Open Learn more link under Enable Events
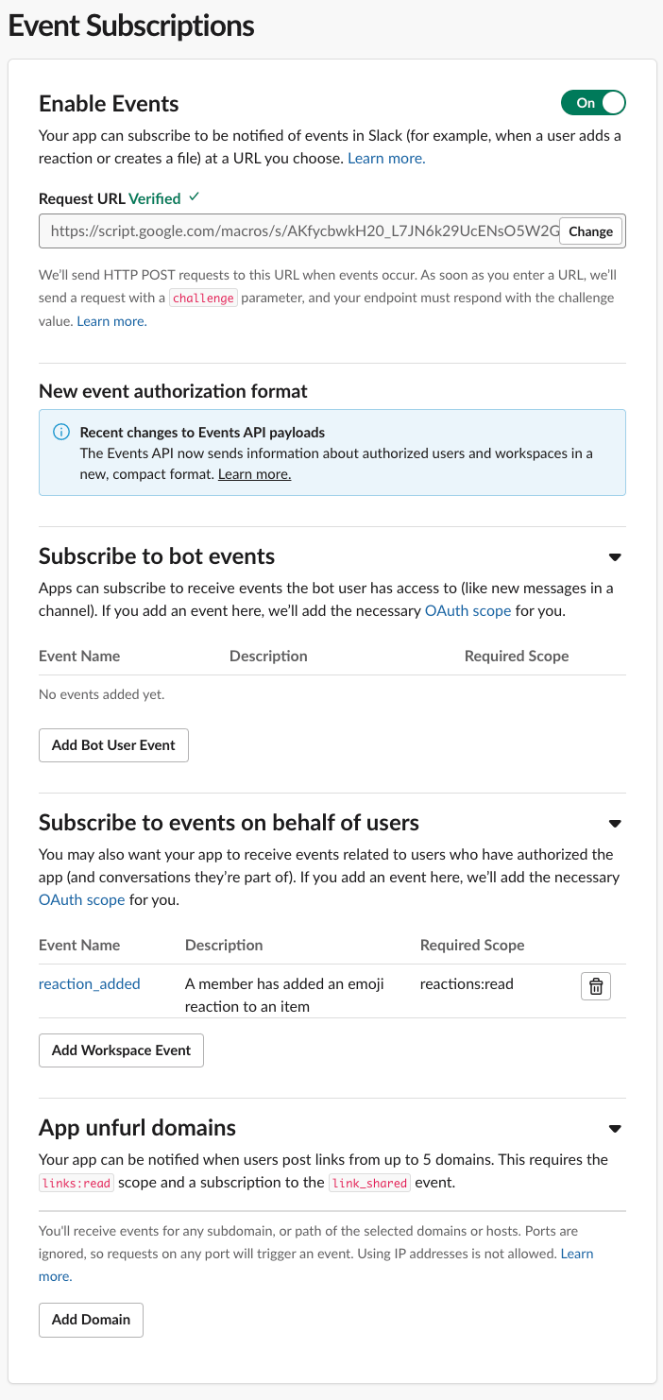Viewport: 663px width, 1400px height. [x=386, y=158]
